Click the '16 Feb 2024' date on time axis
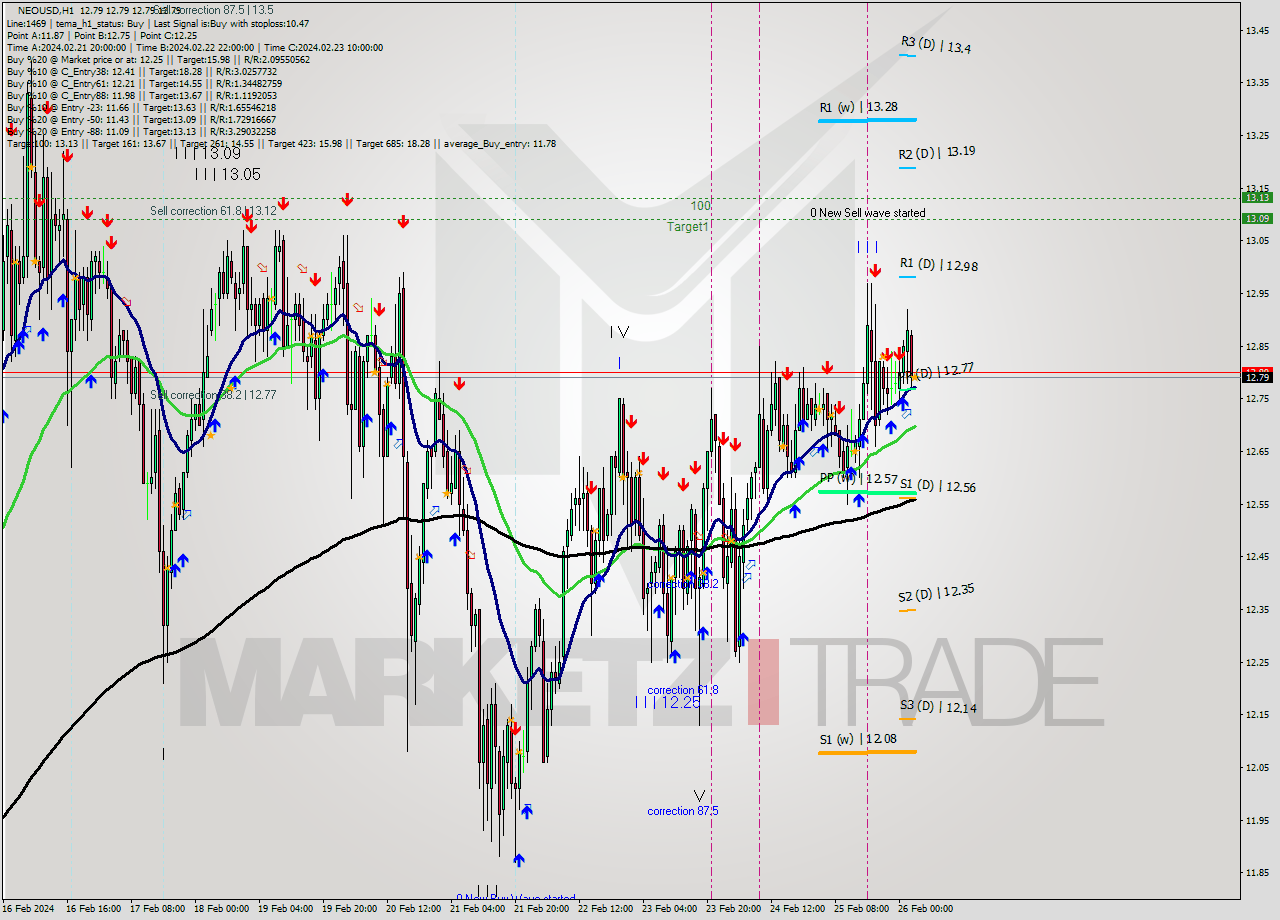1280x920 pixels. pos(28,909)
